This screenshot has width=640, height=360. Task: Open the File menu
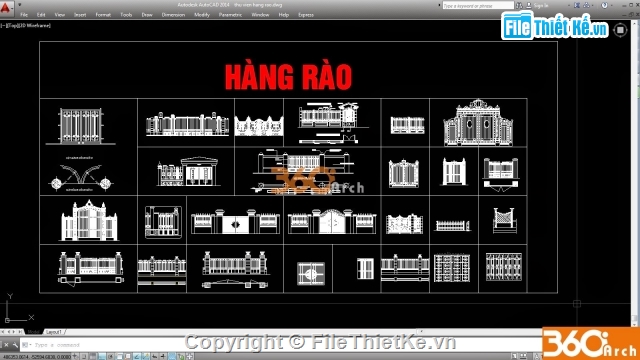pyautogui.click(x=24, y=15)
